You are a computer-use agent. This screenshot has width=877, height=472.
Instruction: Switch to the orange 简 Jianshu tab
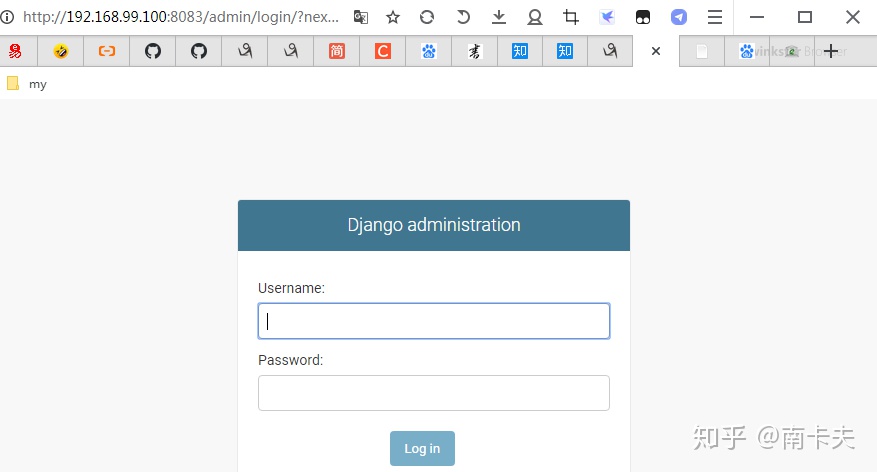click(337, 51)
